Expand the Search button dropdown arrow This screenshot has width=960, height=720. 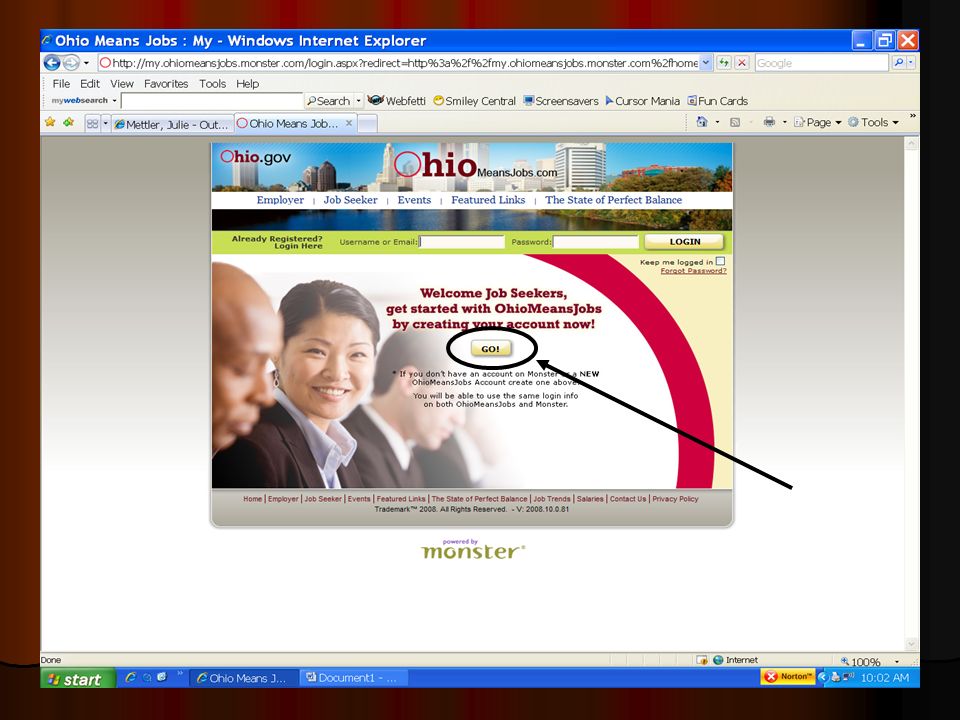pyautogui.click(x=359, y=100)
